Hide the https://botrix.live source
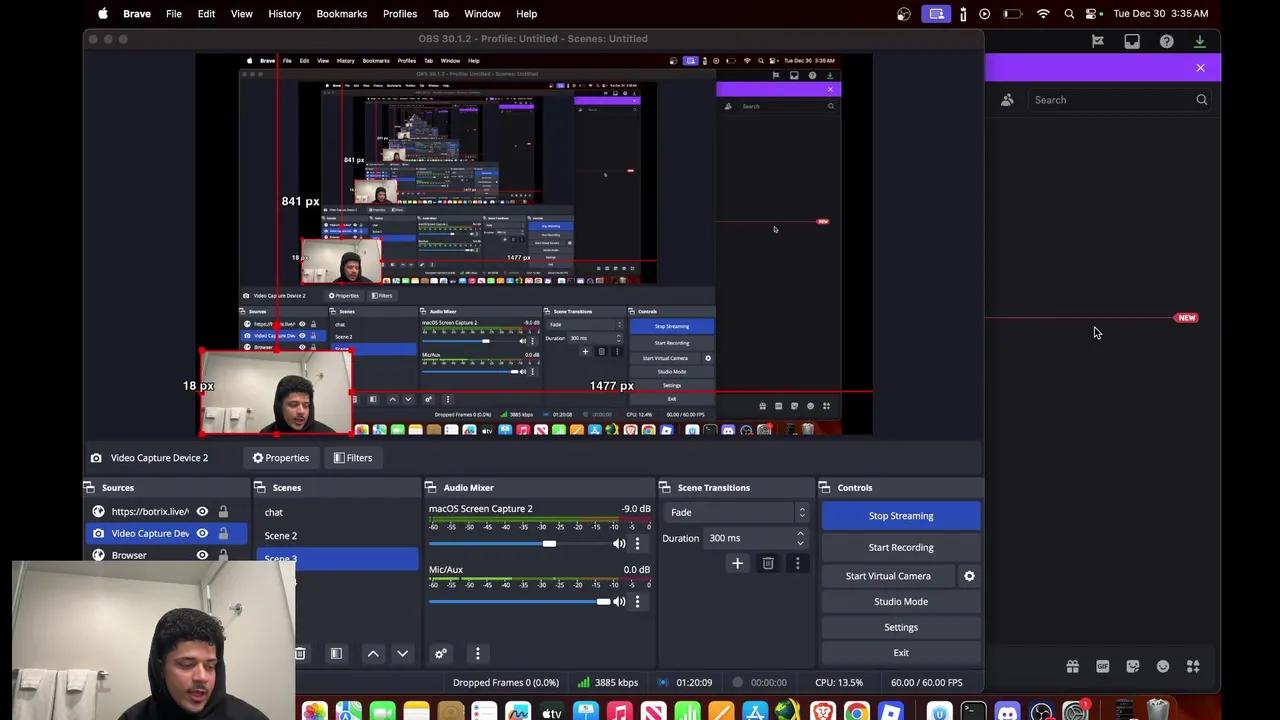1280x720 pixels. tap(202, 511)
